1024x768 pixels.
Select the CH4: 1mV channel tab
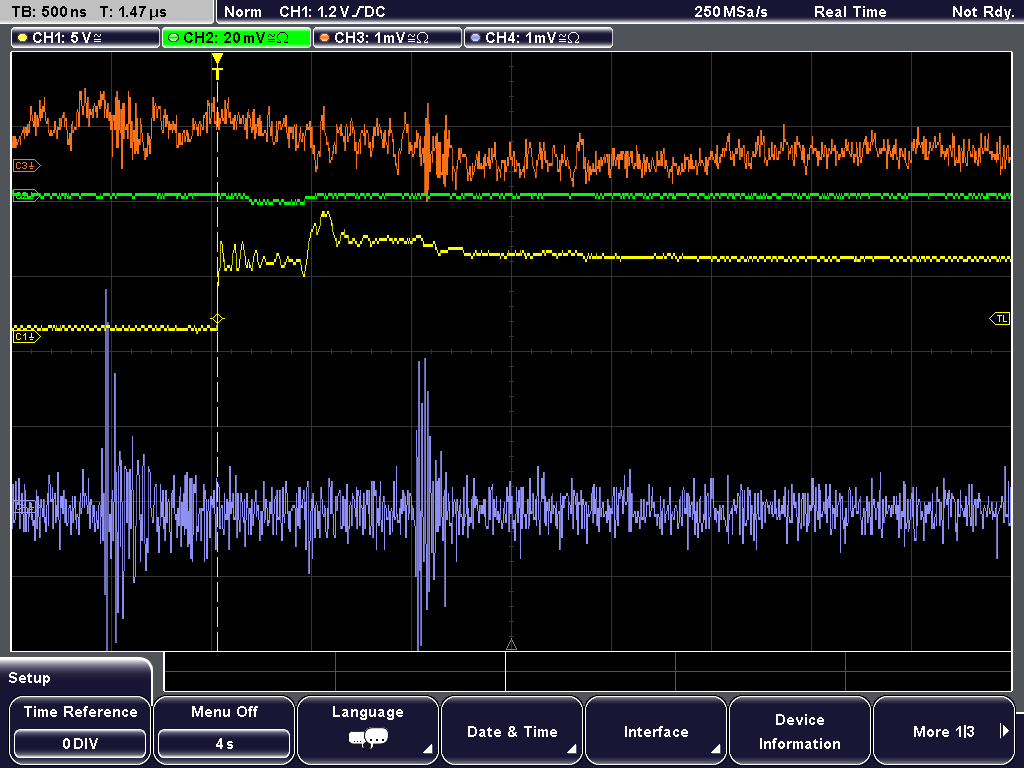click(x=538, y=38)
